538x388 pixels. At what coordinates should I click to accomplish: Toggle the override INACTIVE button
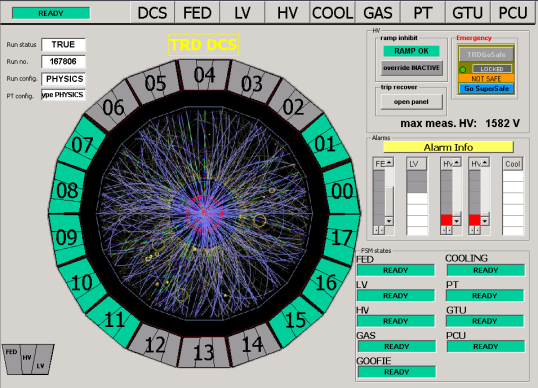pyautogui.click(x=411, y=68)
